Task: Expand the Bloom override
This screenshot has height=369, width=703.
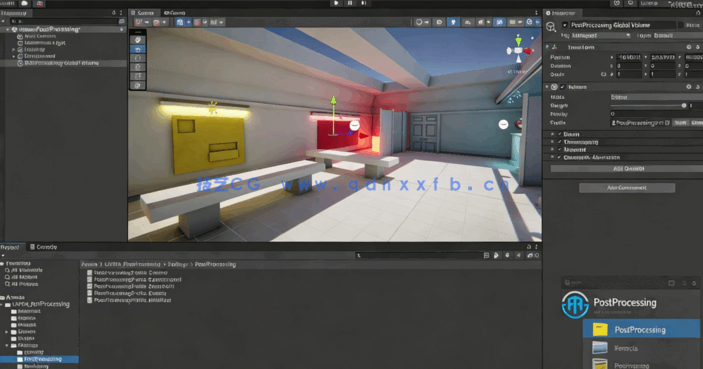Action: point(553,134)
